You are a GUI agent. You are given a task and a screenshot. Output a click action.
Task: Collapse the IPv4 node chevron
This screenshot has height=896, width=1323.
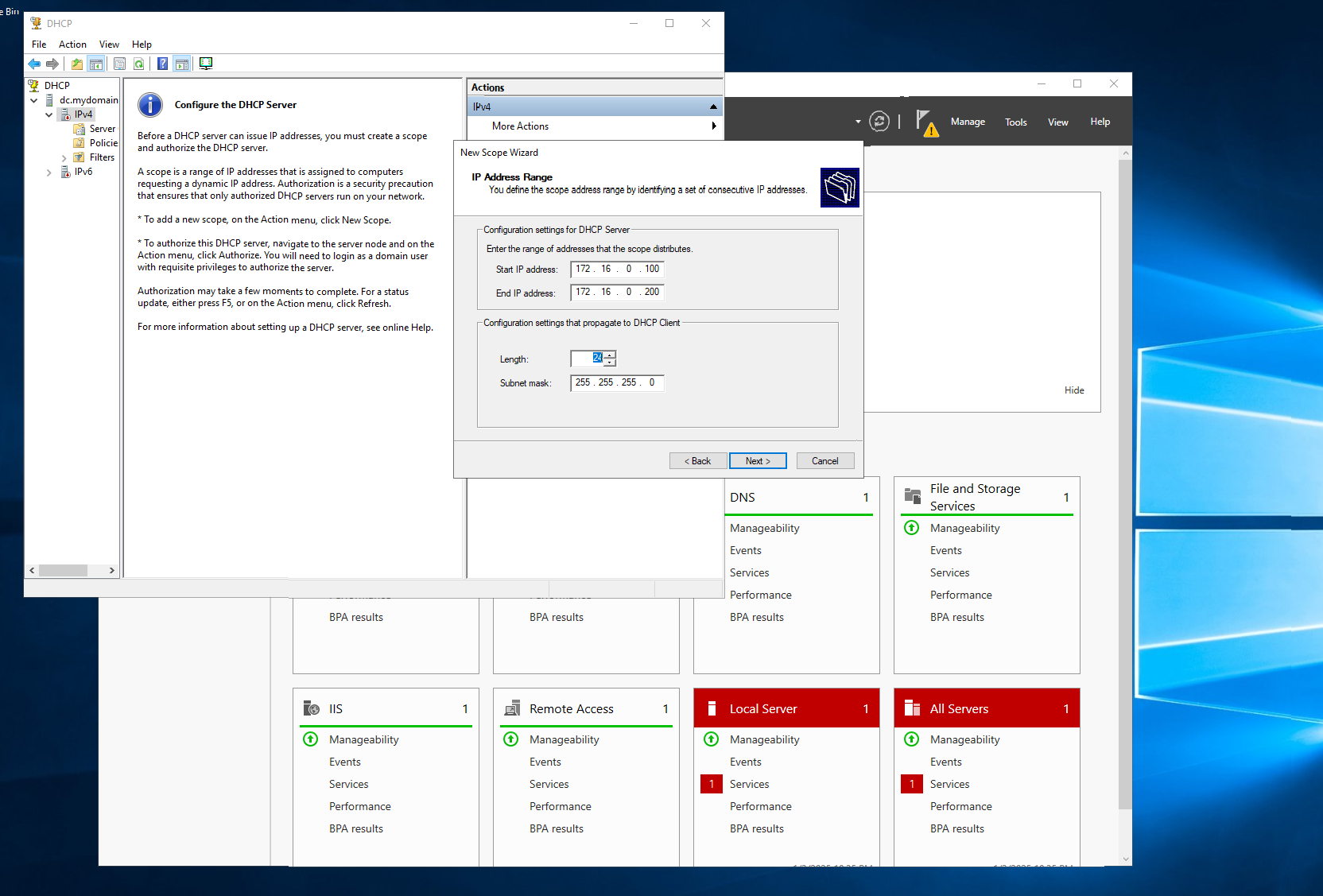click(48, 114)
